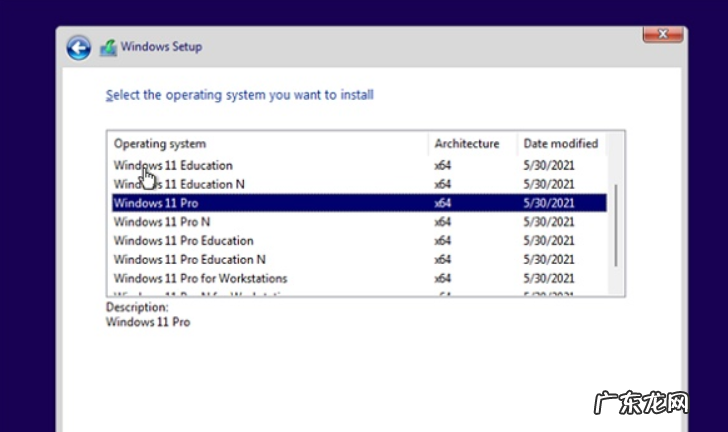
Task: Go back using the blue arrow button
Action: tap(78, 48)
